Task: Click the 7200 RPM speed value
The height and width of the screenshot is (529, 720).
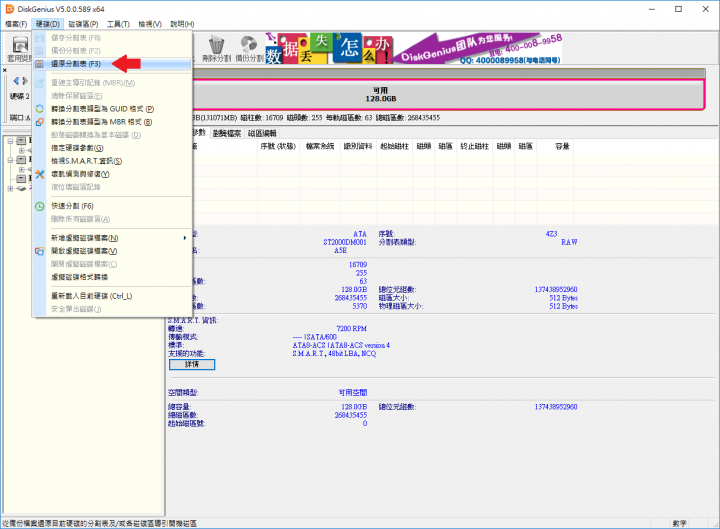Action: [x=352, y=328]
